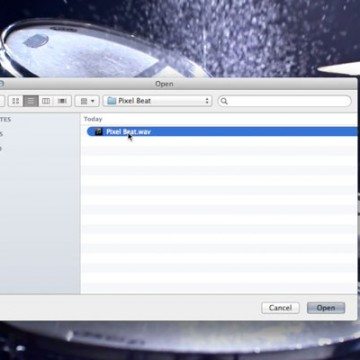Click folder icon in Pixel Beat path popup
This screenshot has width=360, height=360.
pos(111,101)
